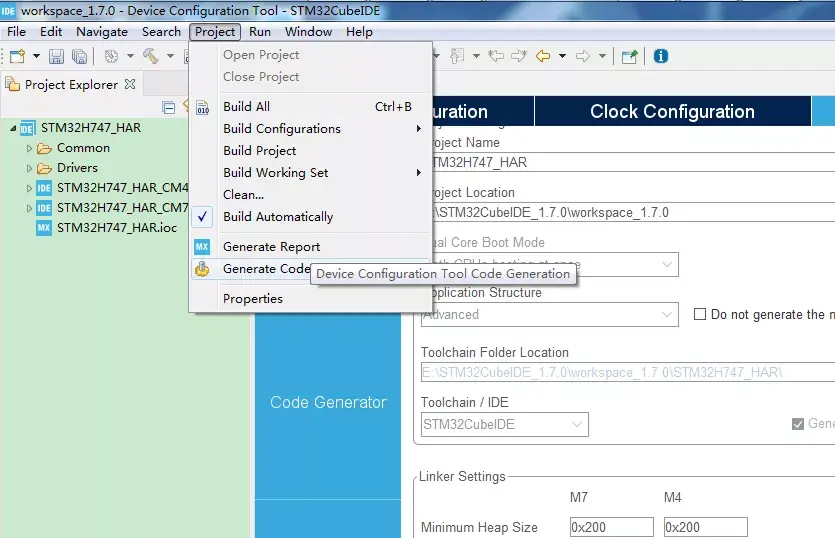Click Collapse All icon in Project Explorer
Screen dimensions: 835x538
click(x=168, y=108)
